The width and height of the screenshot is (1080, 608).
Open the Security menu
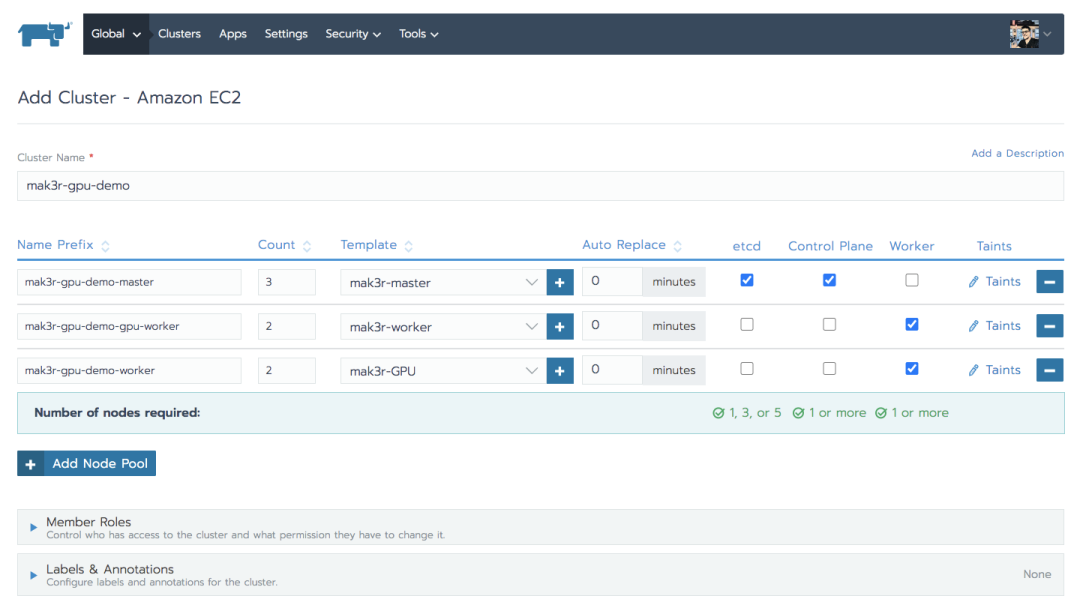click(x=353, y=34)
